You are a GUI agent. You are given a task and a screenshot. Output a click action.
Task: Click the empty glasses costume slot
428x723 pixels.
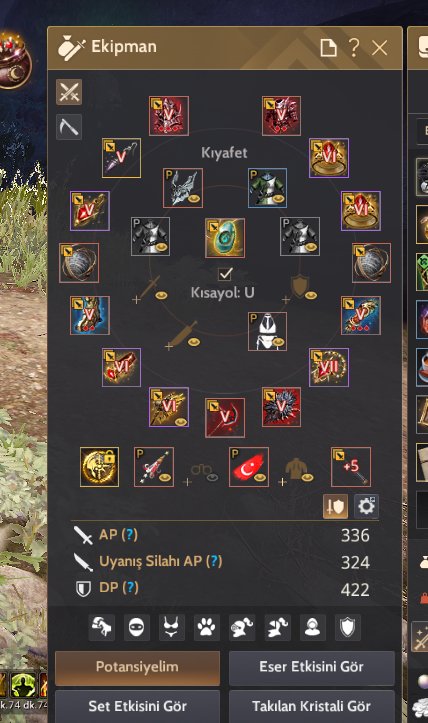pos(202,472)
